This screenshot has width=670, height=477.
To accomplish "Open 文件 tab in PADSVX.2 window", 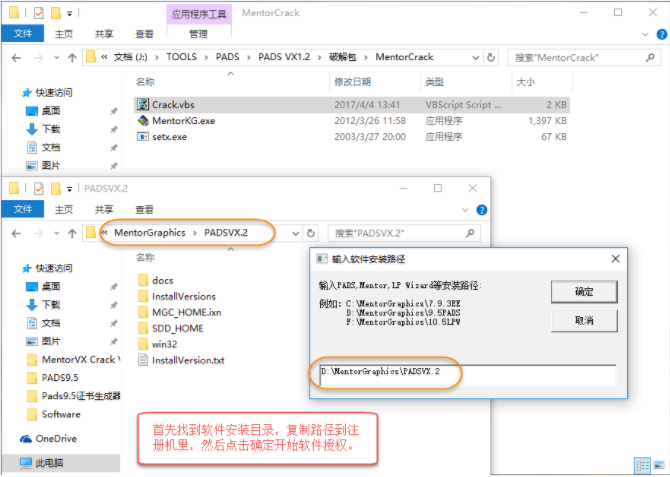I will click(23, 209).
